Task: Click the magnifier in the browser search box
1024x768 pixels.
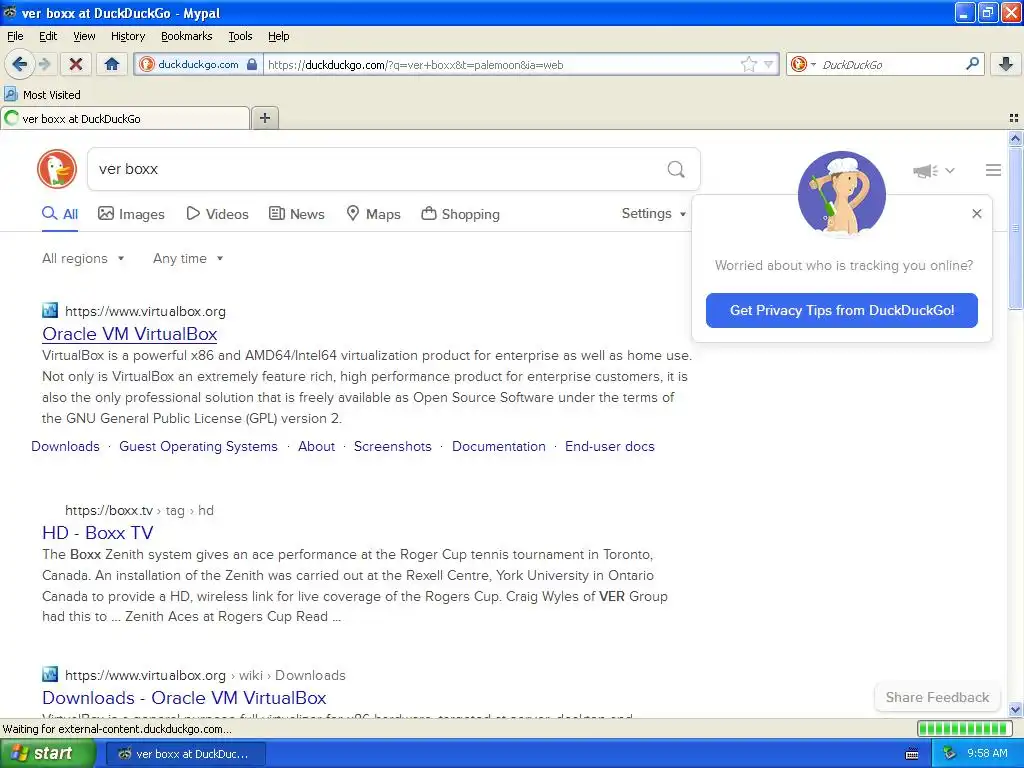Action: coord(972,64)
